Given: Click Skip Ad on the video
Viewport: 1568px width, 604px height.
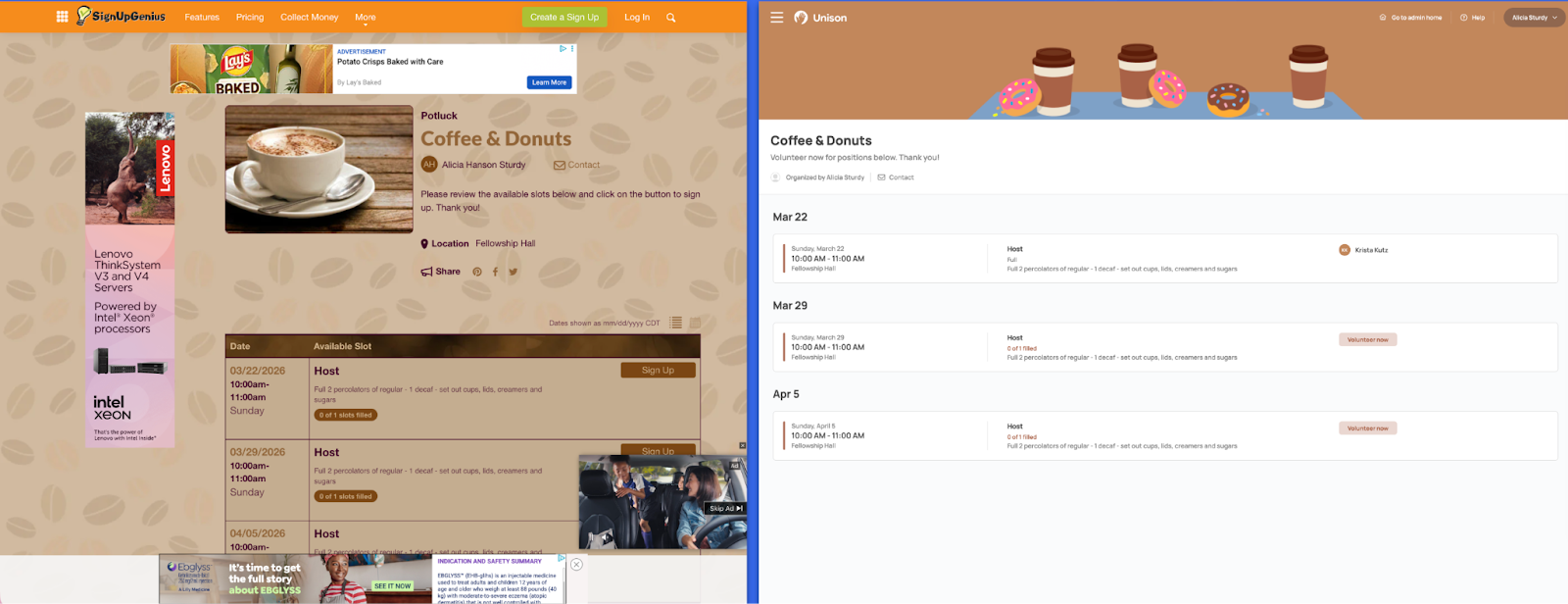Looking at the screenshot, I should (725, 508).
